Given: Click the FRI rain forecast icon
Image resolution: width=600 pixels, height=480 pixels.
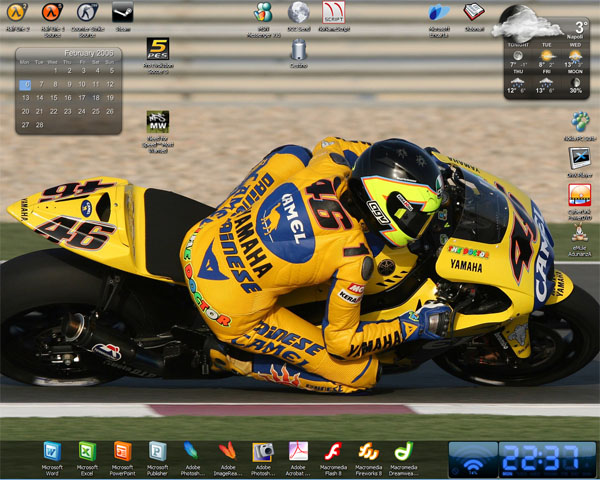Looking at the screenshot, I should tap(546, 82).
